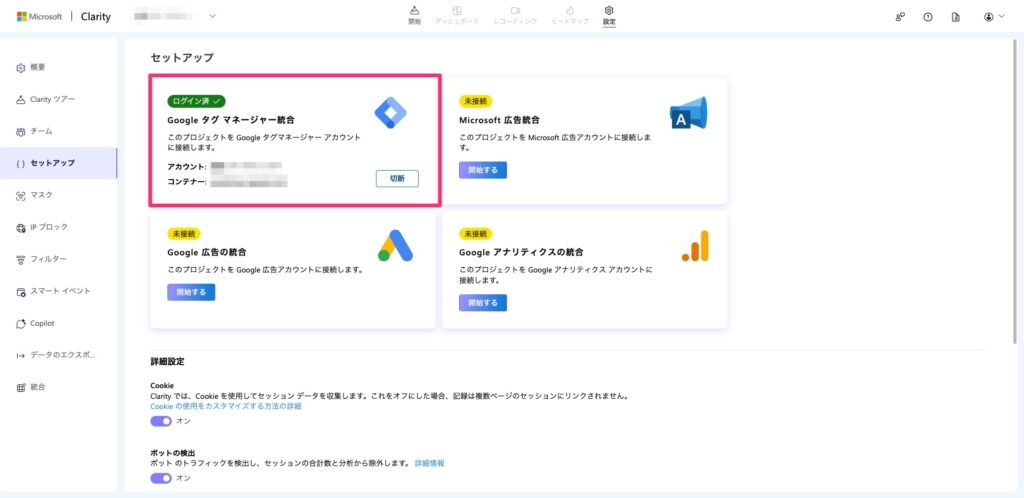Go to the レコーディング tab
The image size is (1024, 498).
(x=515, y=14)
